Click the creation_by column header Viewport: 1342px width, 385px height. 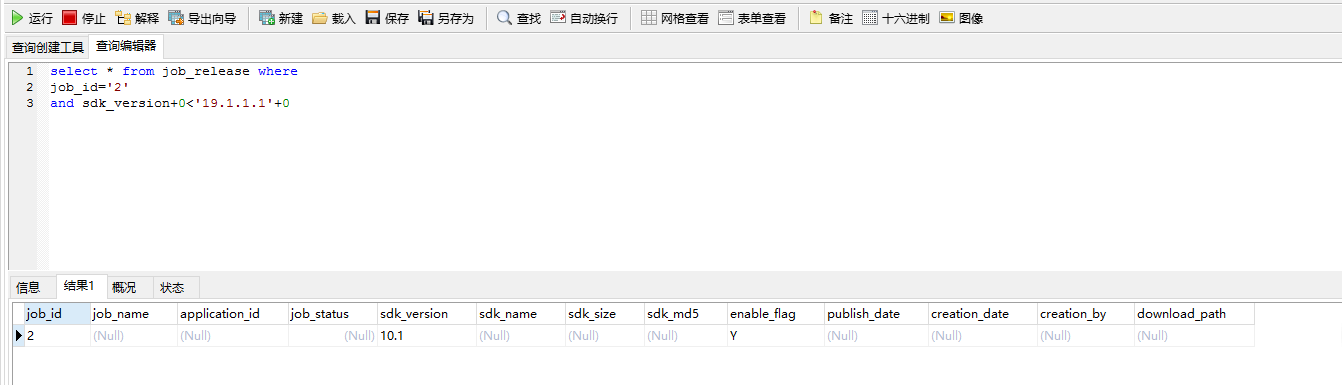point(1086,314)
